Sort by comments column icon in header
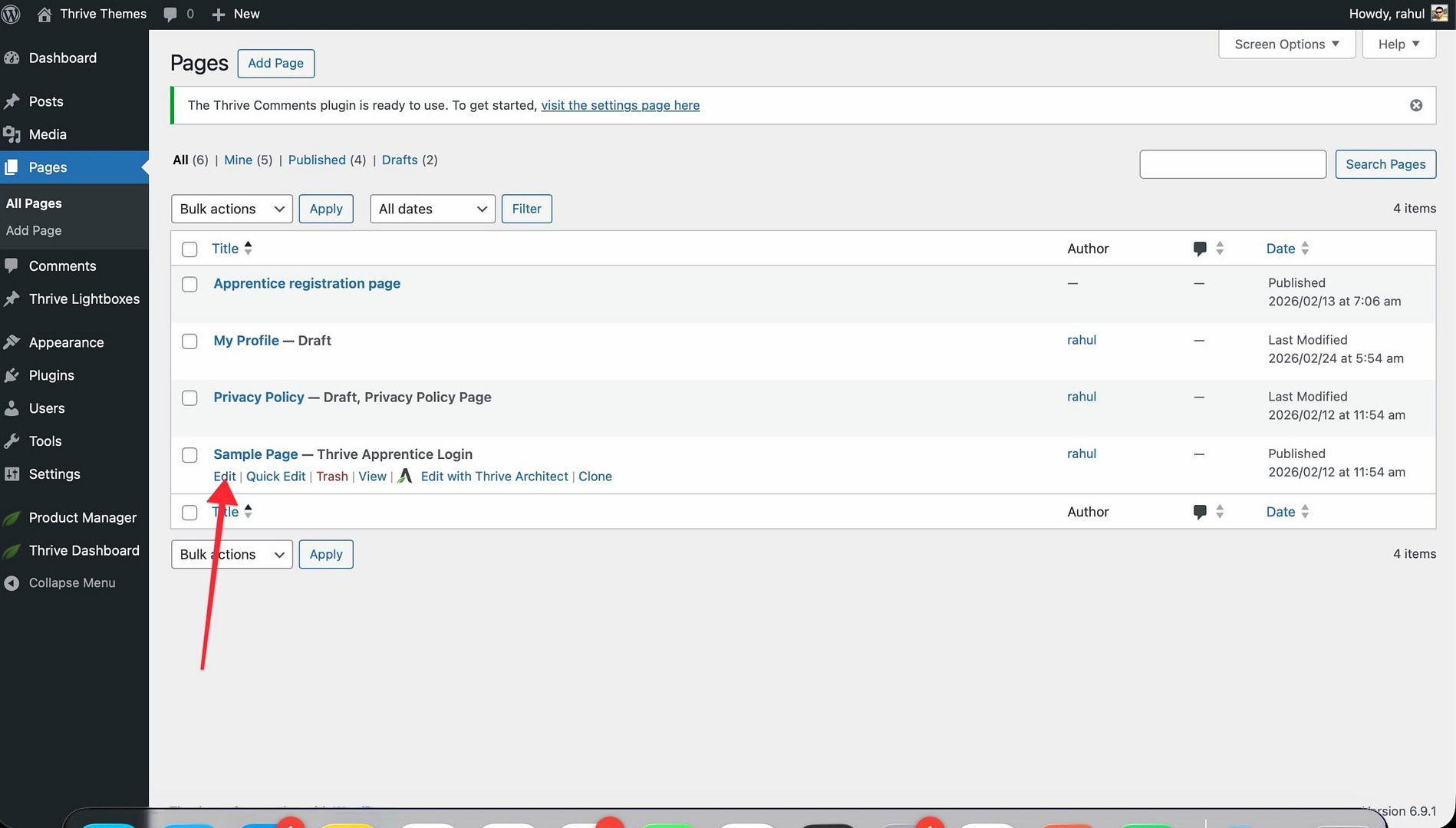Viewport: 1456px width, 828px height. click(x=1200, y=249)
